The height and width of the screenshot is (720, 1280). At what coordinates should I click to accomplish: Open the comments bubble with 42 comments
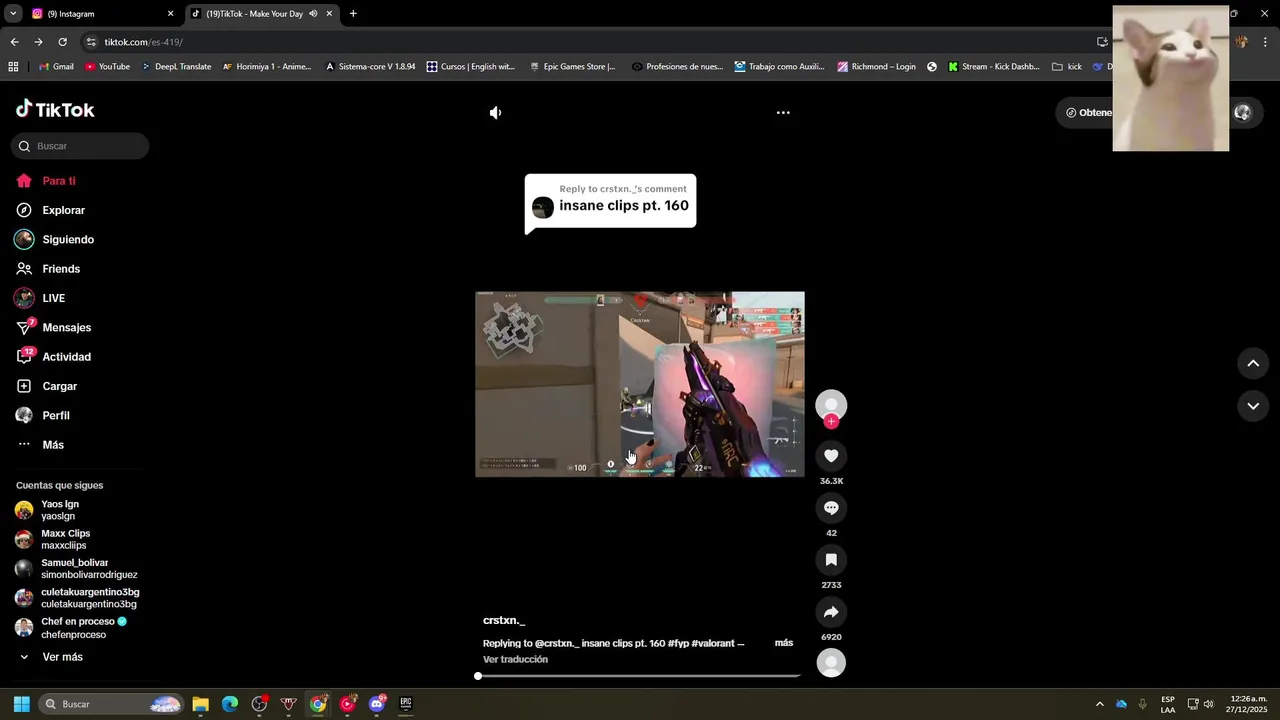pos(831,508)
